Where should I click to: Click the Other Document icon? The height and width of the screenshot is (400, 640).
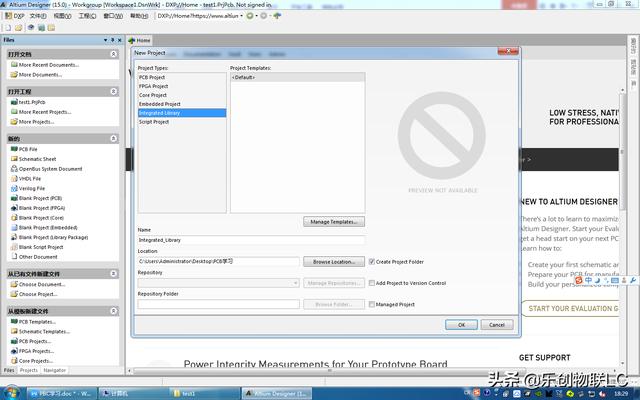pyautogui.click(x=14, y=257)
